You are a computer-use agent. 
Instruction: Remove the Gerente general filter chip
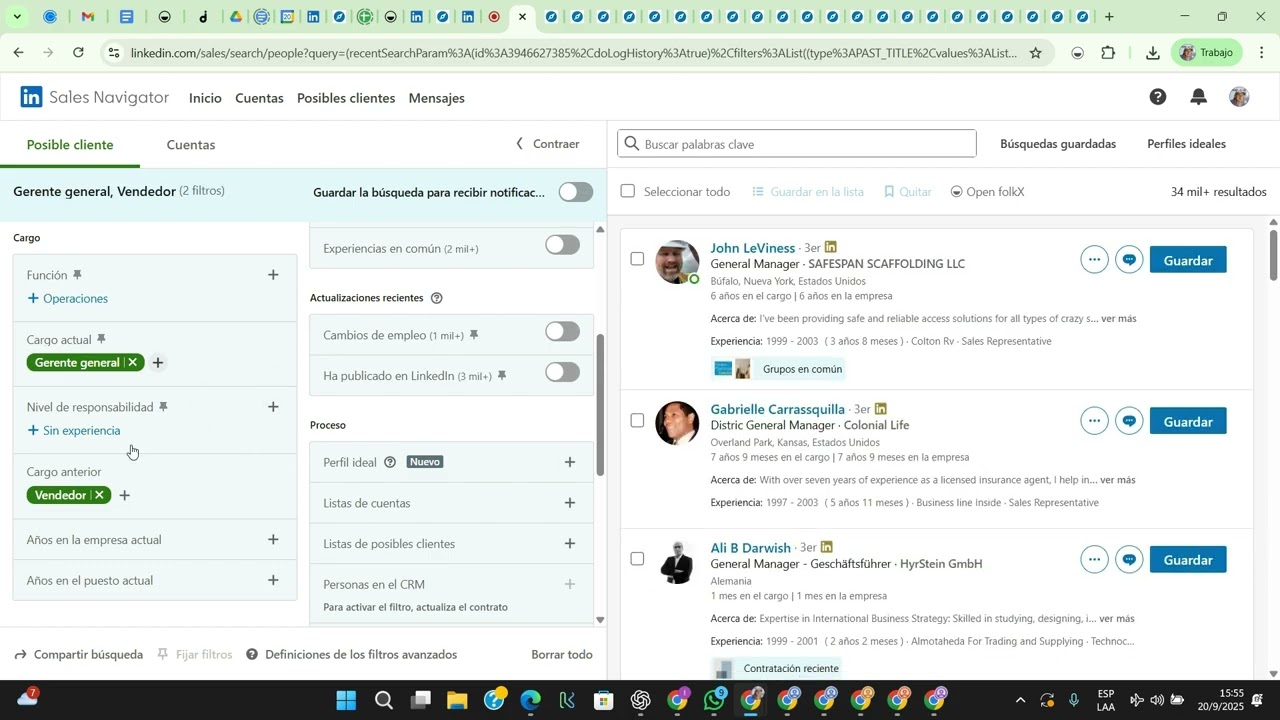pos(133,362)
